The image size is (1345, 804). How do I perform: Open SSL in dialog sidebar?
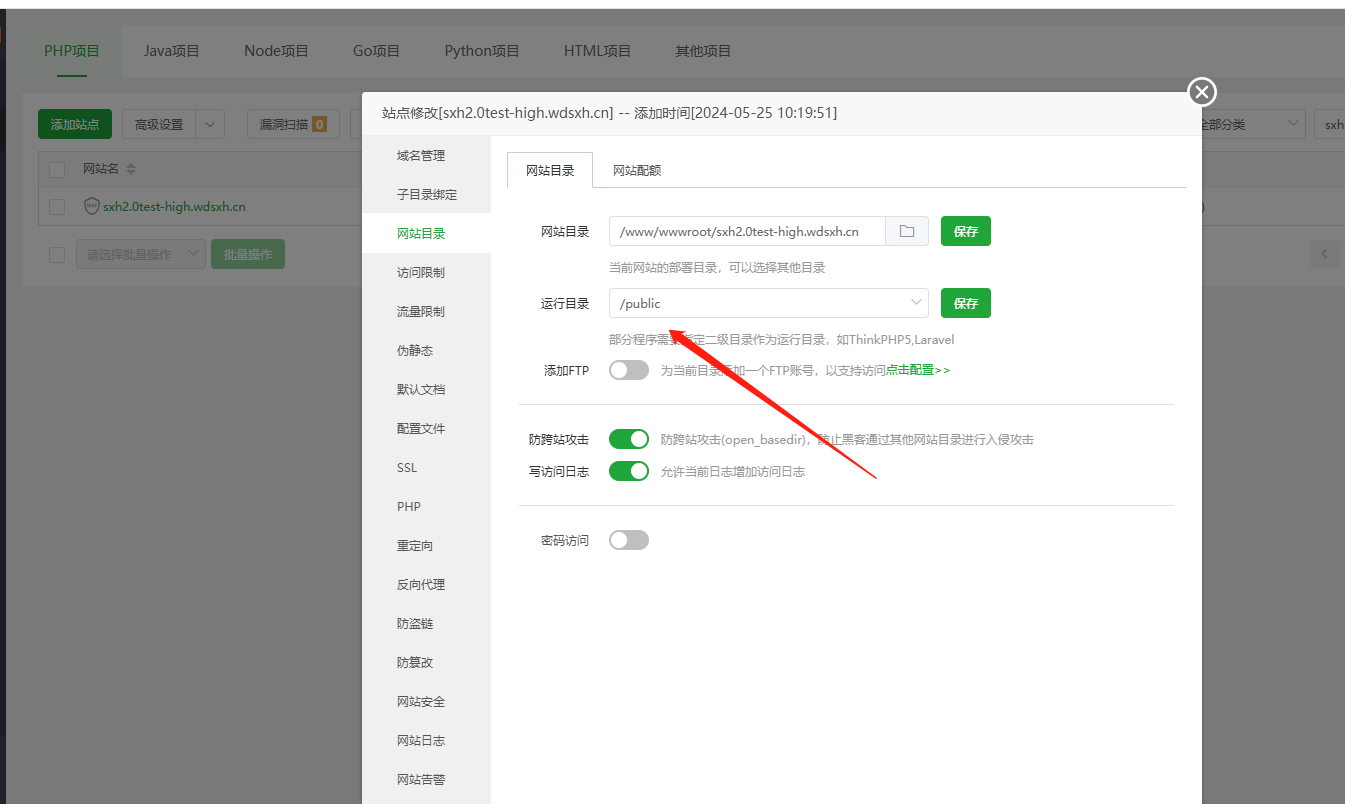[427, 467]
